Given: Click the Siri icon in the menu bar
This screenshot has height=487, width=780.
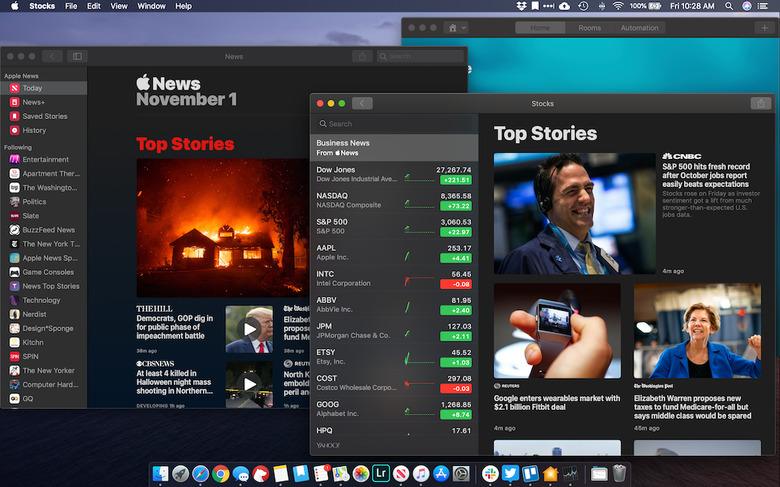Looking at the screenshot, I should click(x=747, y=6).
